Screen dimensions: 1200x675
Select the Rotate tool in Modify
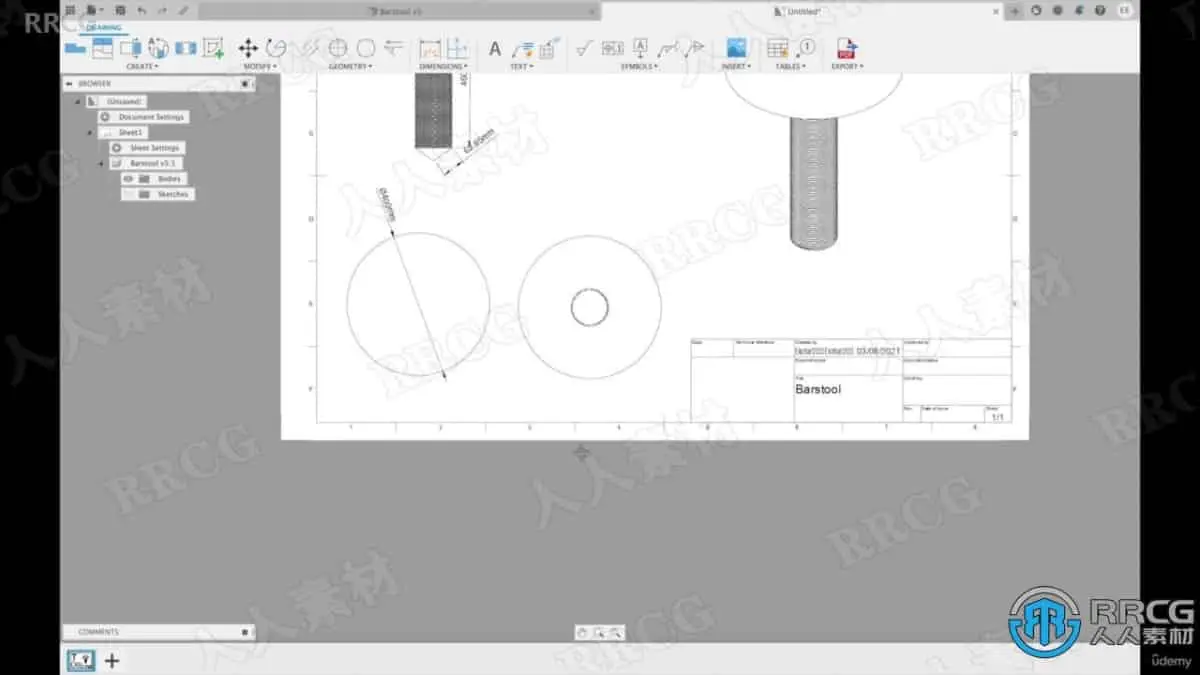click(275, 47)
